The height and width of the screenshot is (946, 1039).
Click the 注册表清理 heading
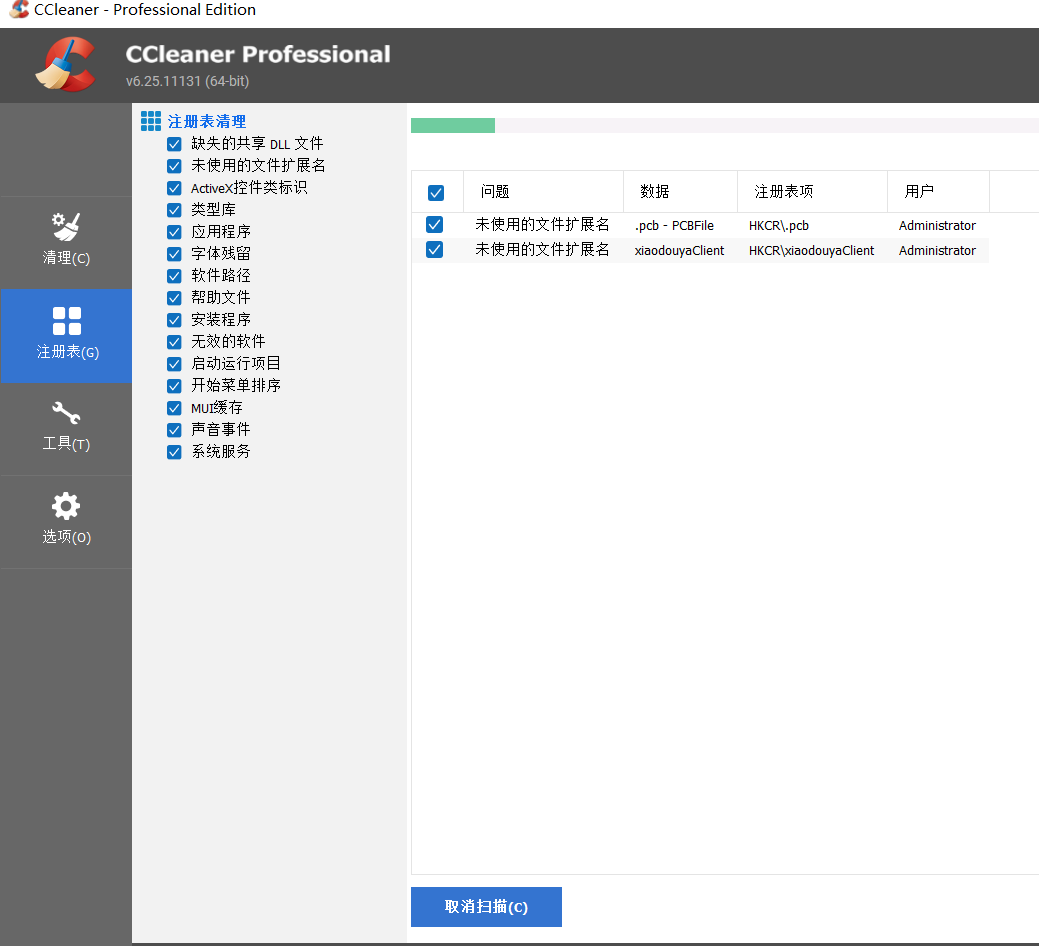coord(207,121)
